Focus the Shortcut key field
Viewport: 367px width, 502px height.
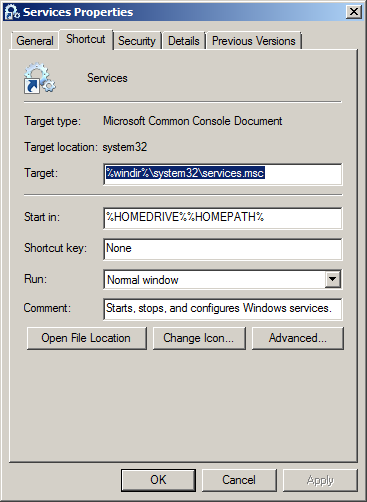223,249
